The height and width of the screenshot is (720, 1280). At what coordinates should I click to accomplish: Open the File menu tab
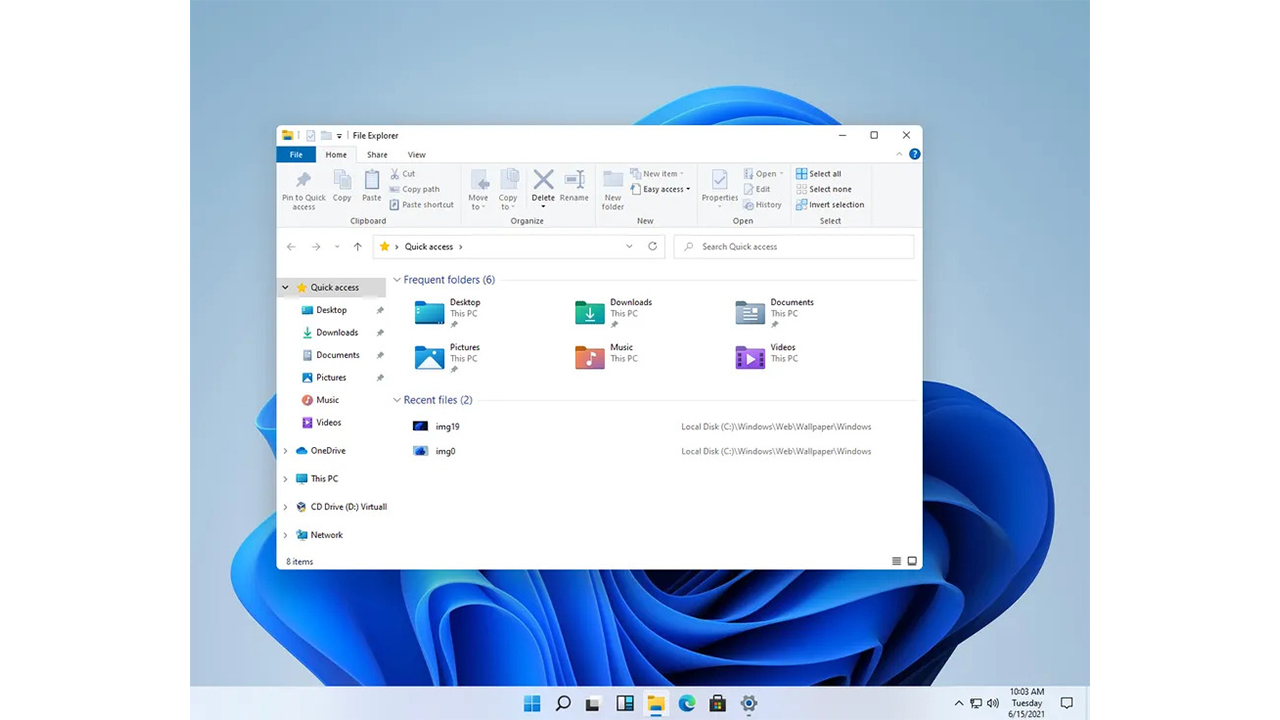(296, 155)
